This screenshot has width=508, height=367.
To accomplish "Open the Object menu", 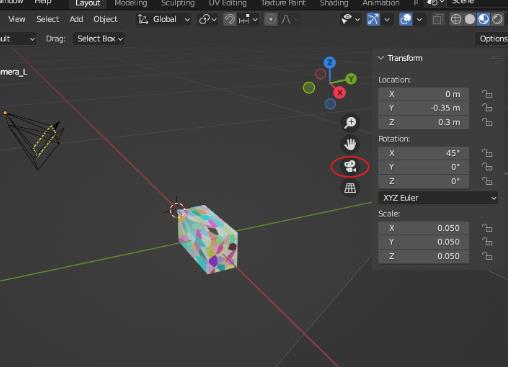I will click(105, 19).
